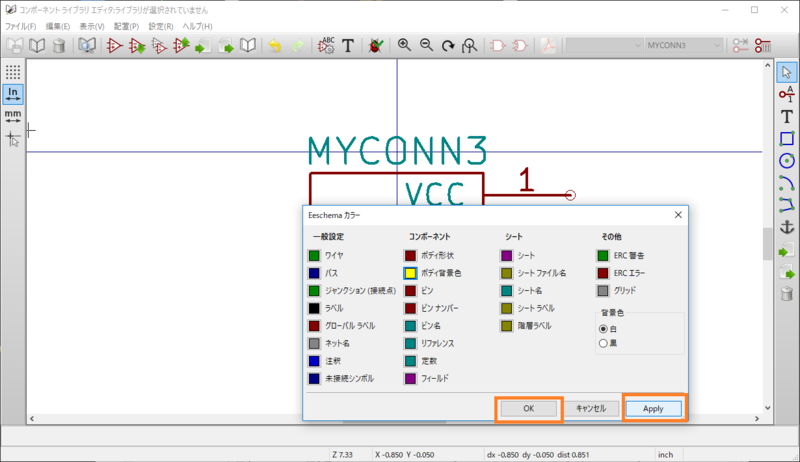Open the 表示(V) menu
800x462 pixels.
92,27
